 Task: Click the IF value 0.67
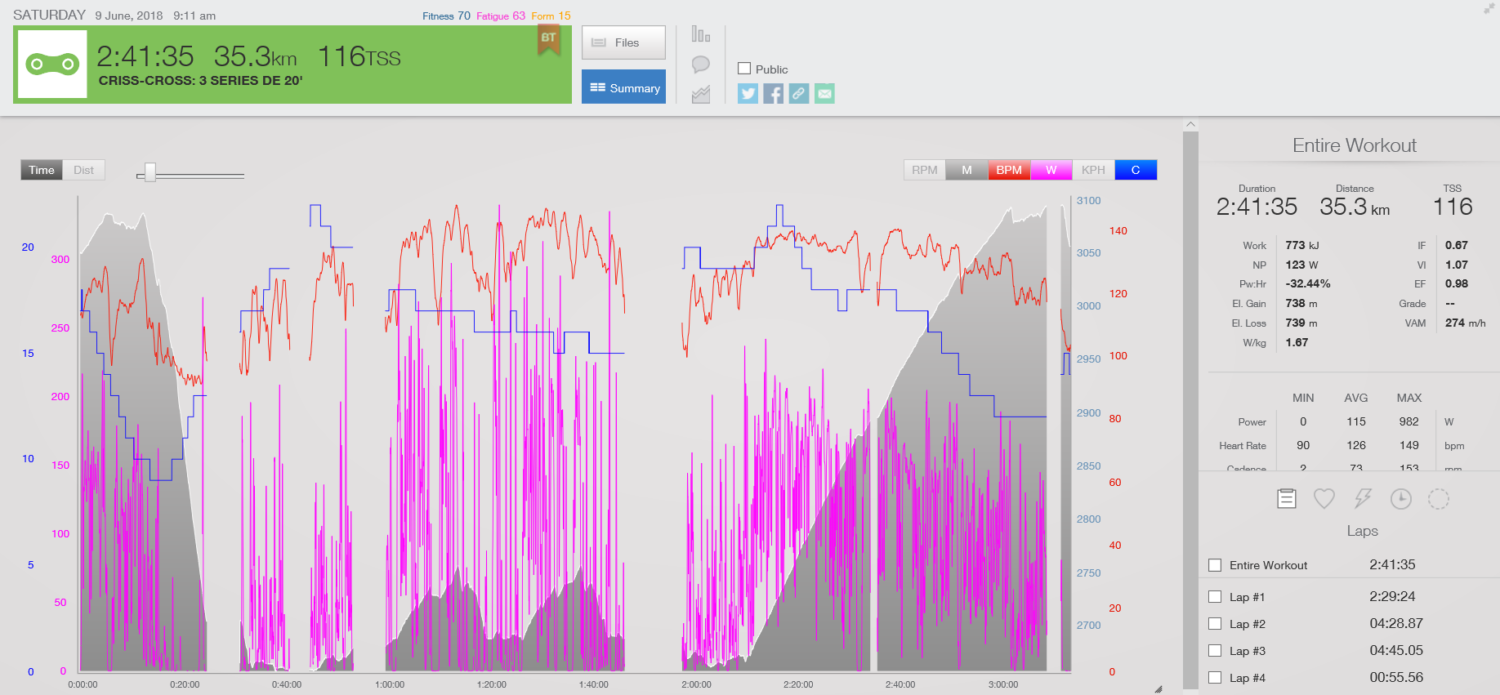click(1455, 245)
